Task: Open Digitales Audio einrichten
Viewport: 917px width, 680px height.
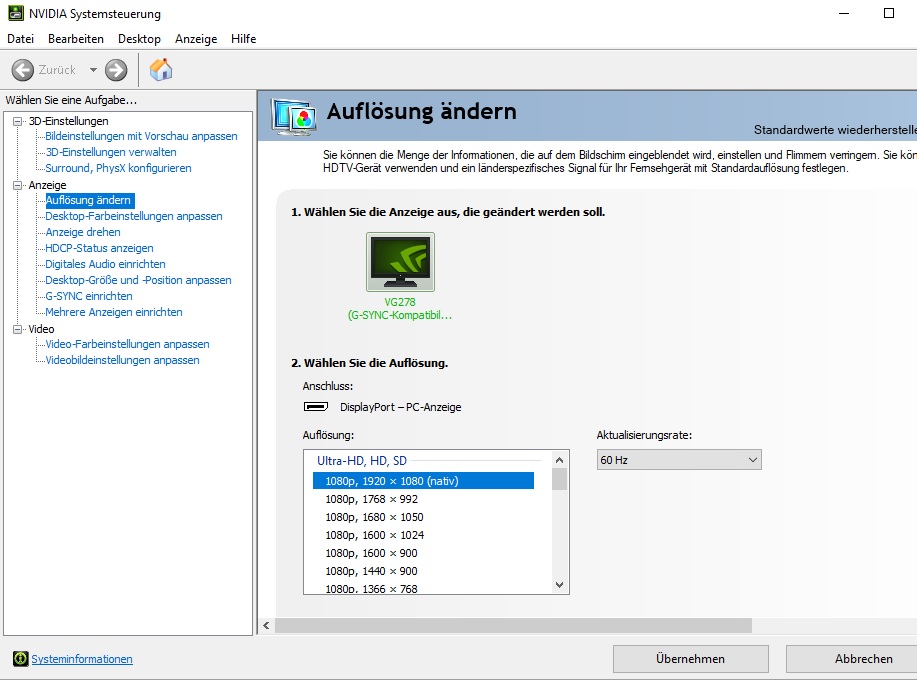Action: 105,264
